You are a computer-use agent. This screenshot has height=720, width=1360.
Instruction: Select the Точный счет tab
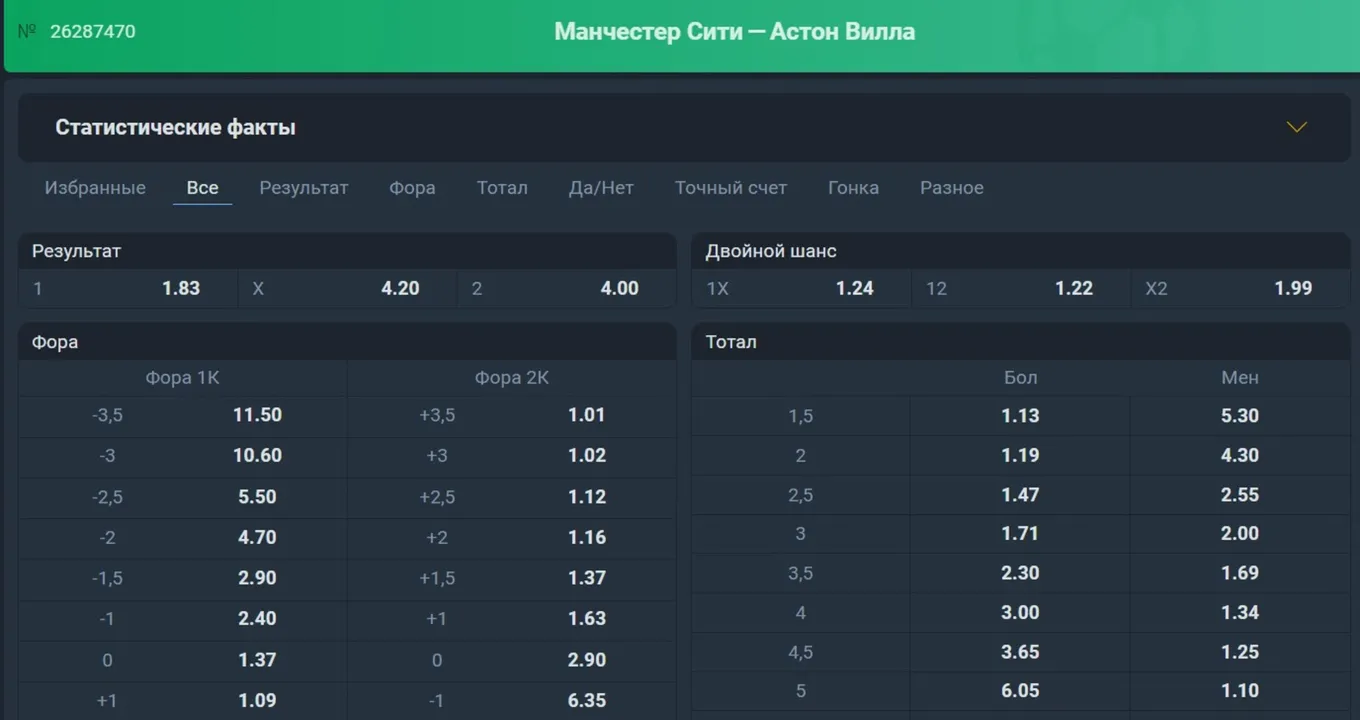click(731, 187)
